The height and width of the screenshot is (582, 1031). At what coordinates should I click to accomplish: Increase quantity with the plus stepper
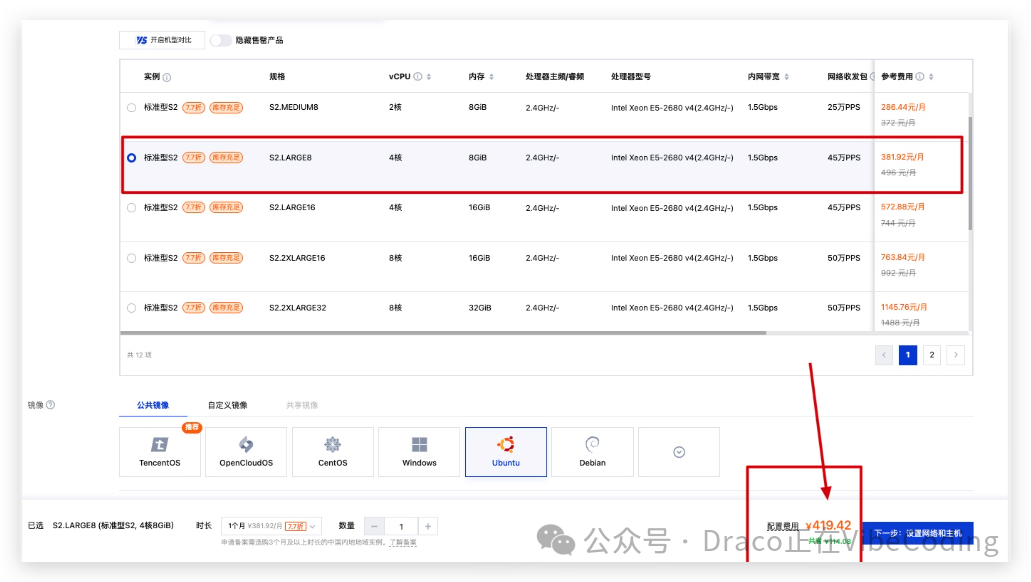point(427,526)
